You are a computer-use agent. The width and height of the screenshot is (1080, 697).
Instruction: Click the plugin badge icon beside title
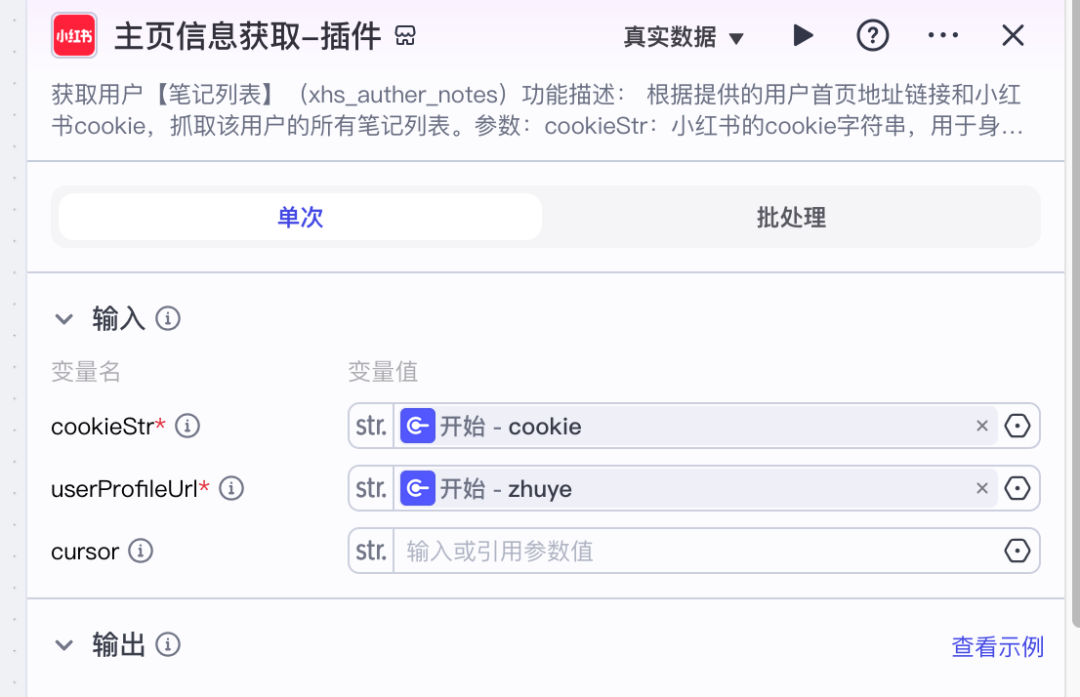point(405,37)
